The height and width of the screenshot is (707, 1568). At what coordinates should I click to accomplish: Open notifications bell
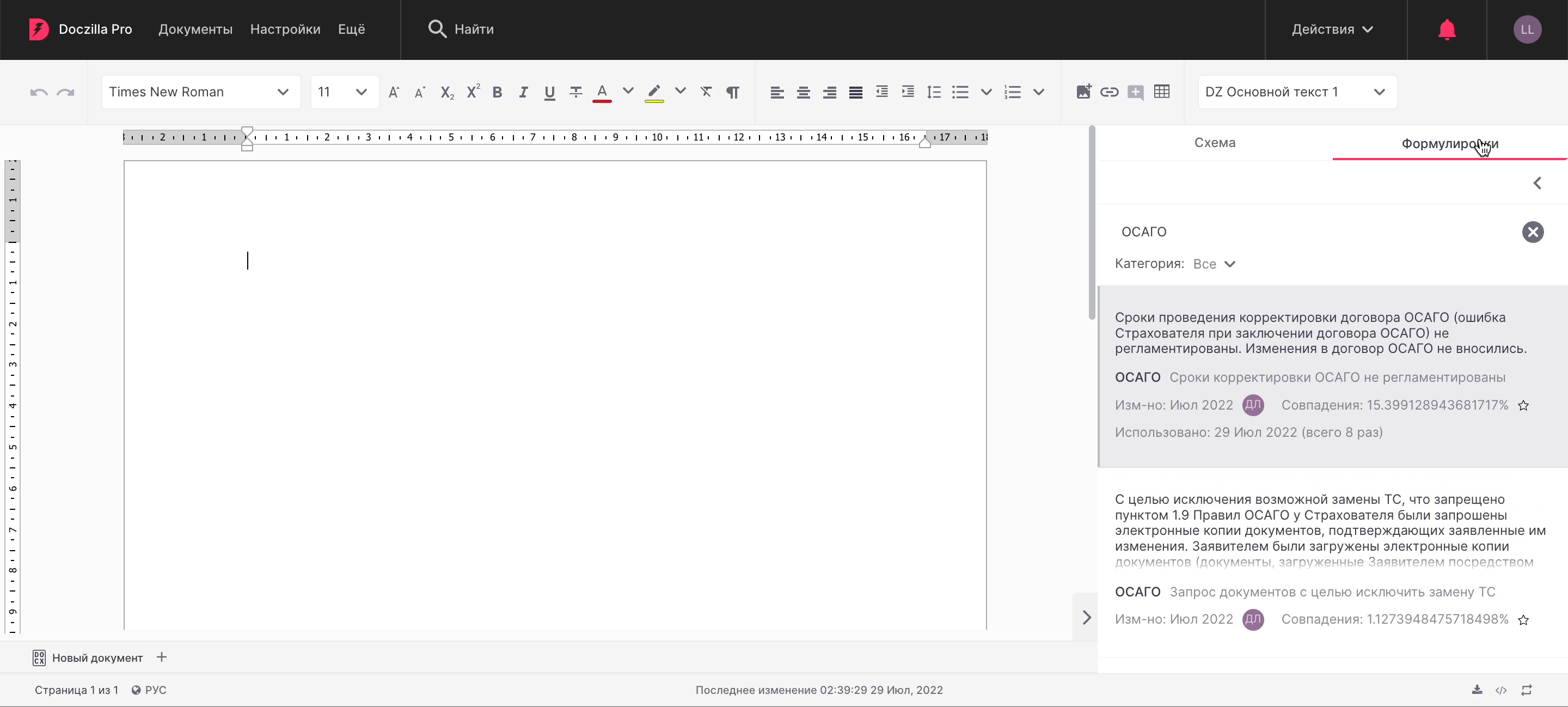[1446, 29]
